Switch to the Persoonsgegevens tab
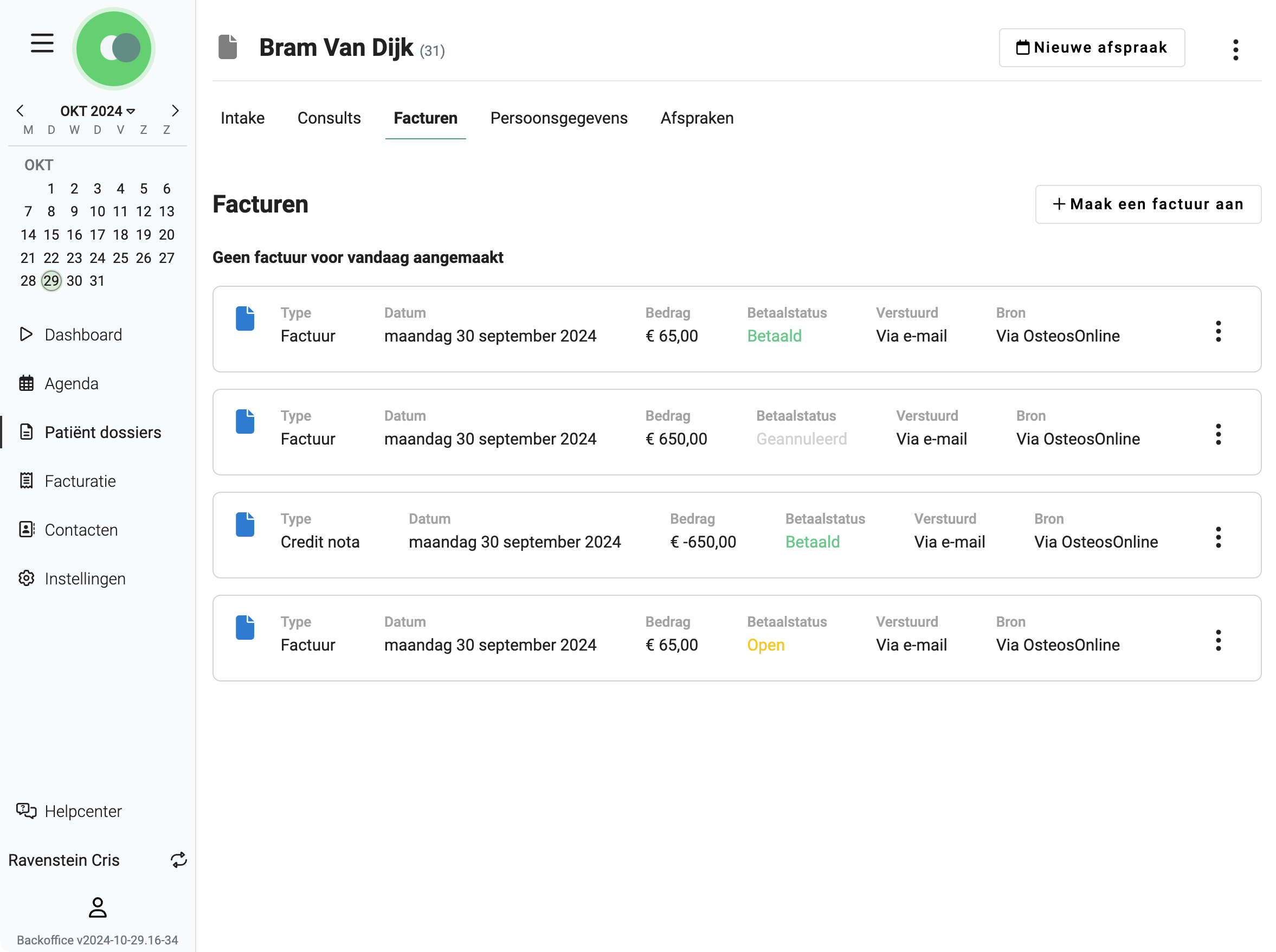The image size is (1276, 952). [558, 118]
